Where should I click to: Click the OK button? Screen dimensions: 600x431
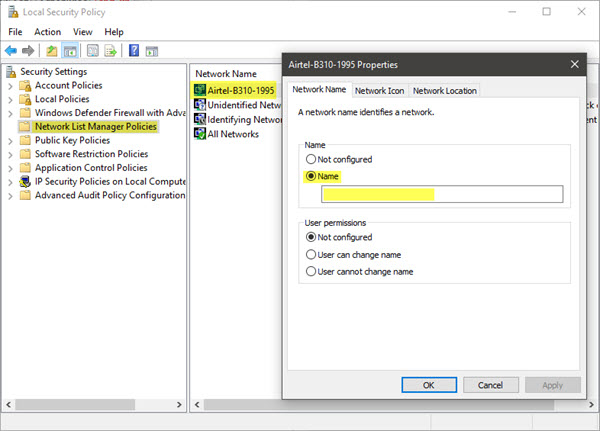pyautogui.click(x=429, y=385)
